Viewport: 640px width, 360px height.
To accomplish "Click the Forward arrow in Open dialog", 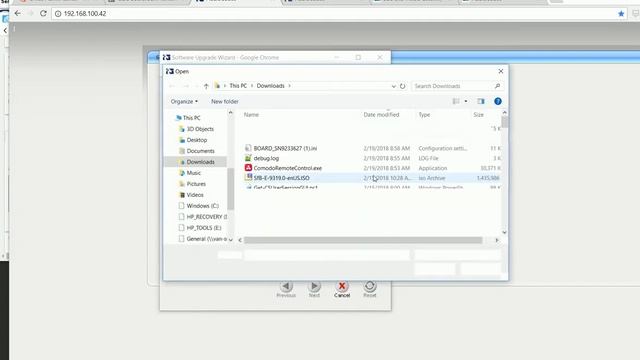I will [186, 86].
